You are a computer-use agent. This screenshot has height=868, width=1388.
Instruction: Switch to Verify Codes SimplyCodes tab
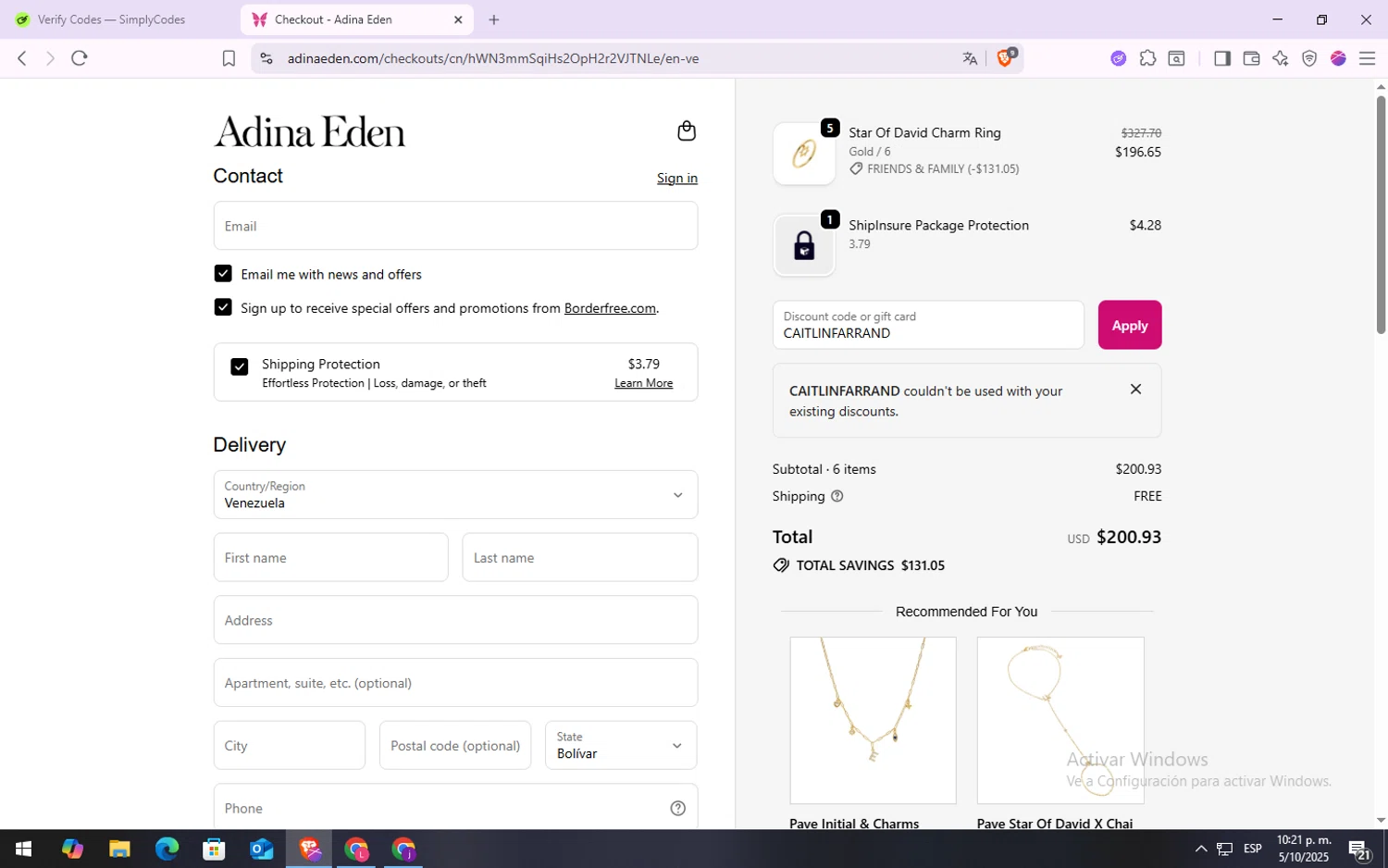pos(112,19)
